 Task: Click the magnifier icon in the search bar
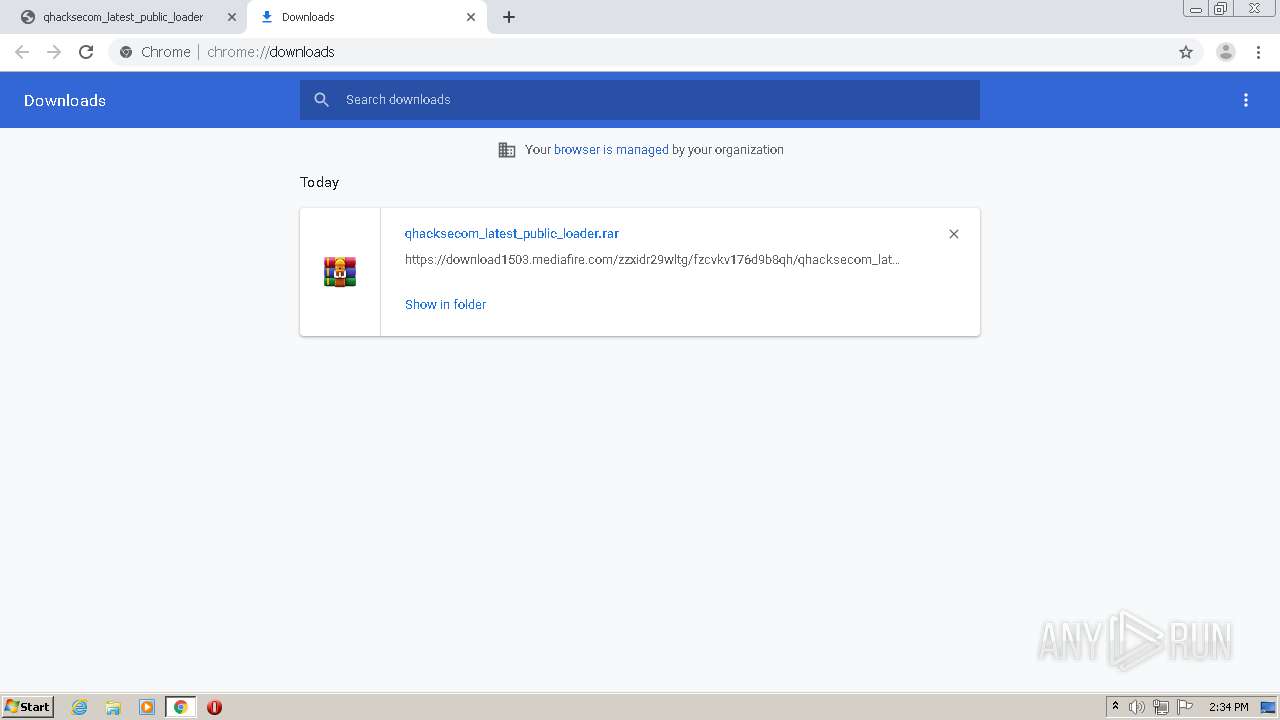pyautogui.click(x=321, y=100)
